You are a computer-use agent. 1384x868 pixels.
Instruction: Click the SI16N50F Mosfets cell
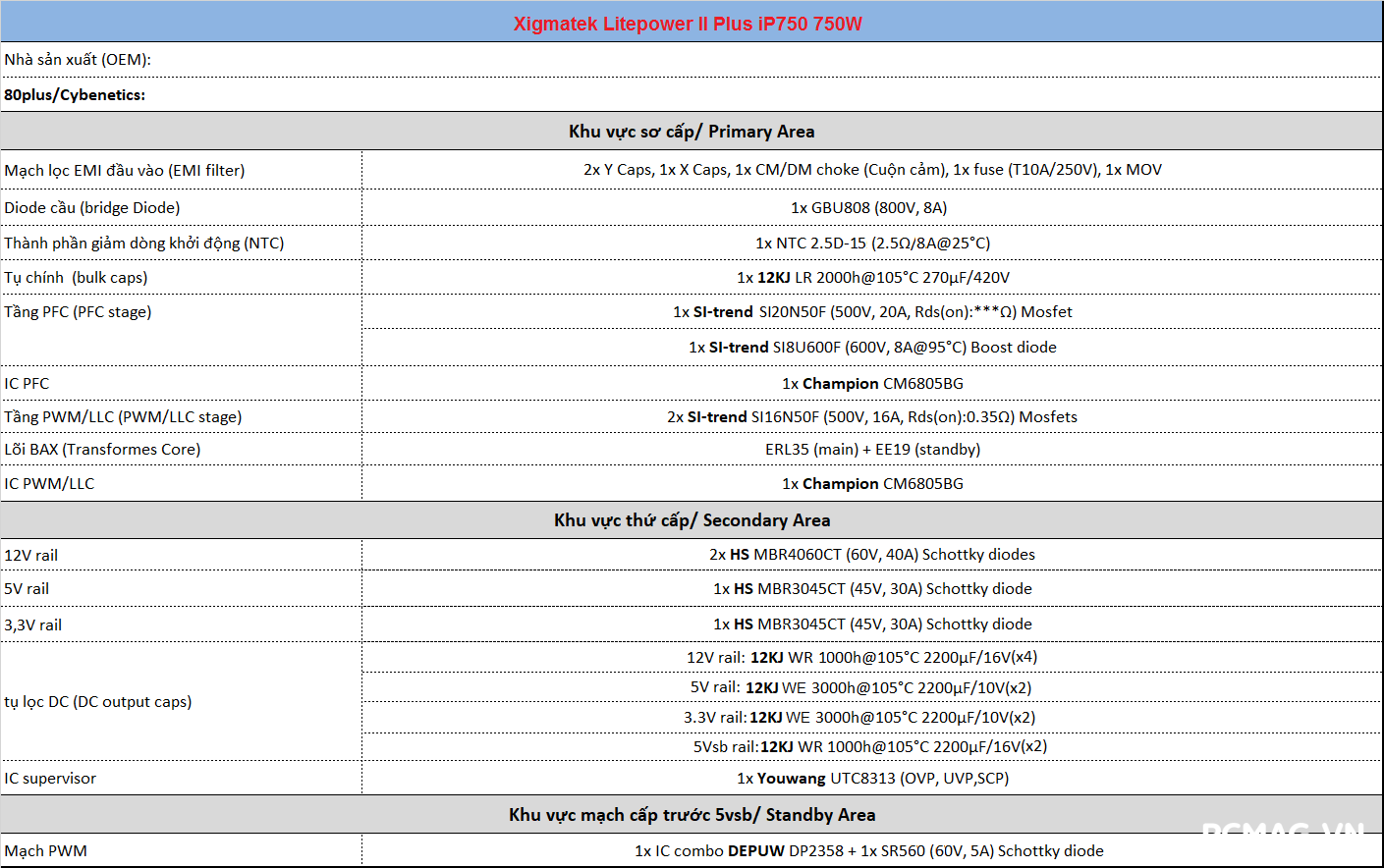[x=871, y=417]
